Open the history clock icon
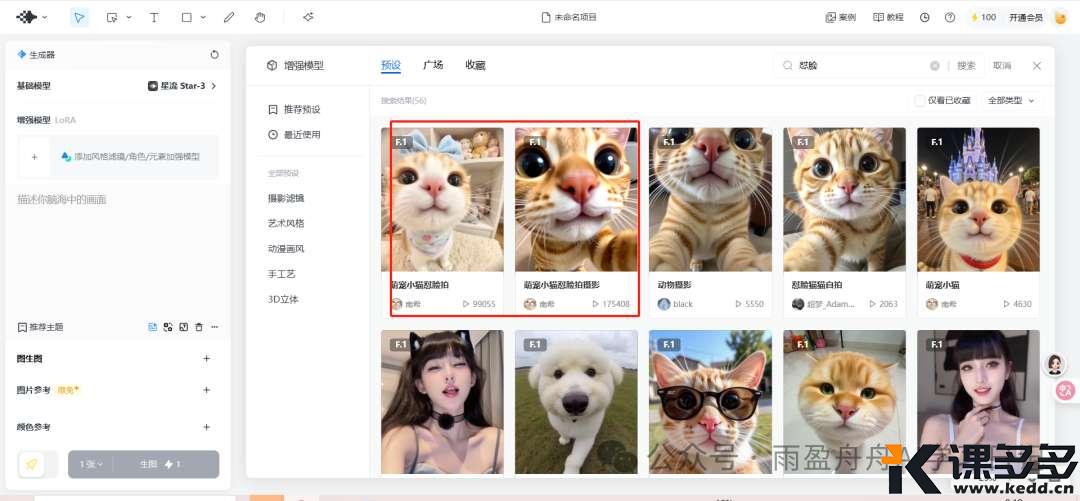The image size is (1080, 501). click(x=924, y=17)
